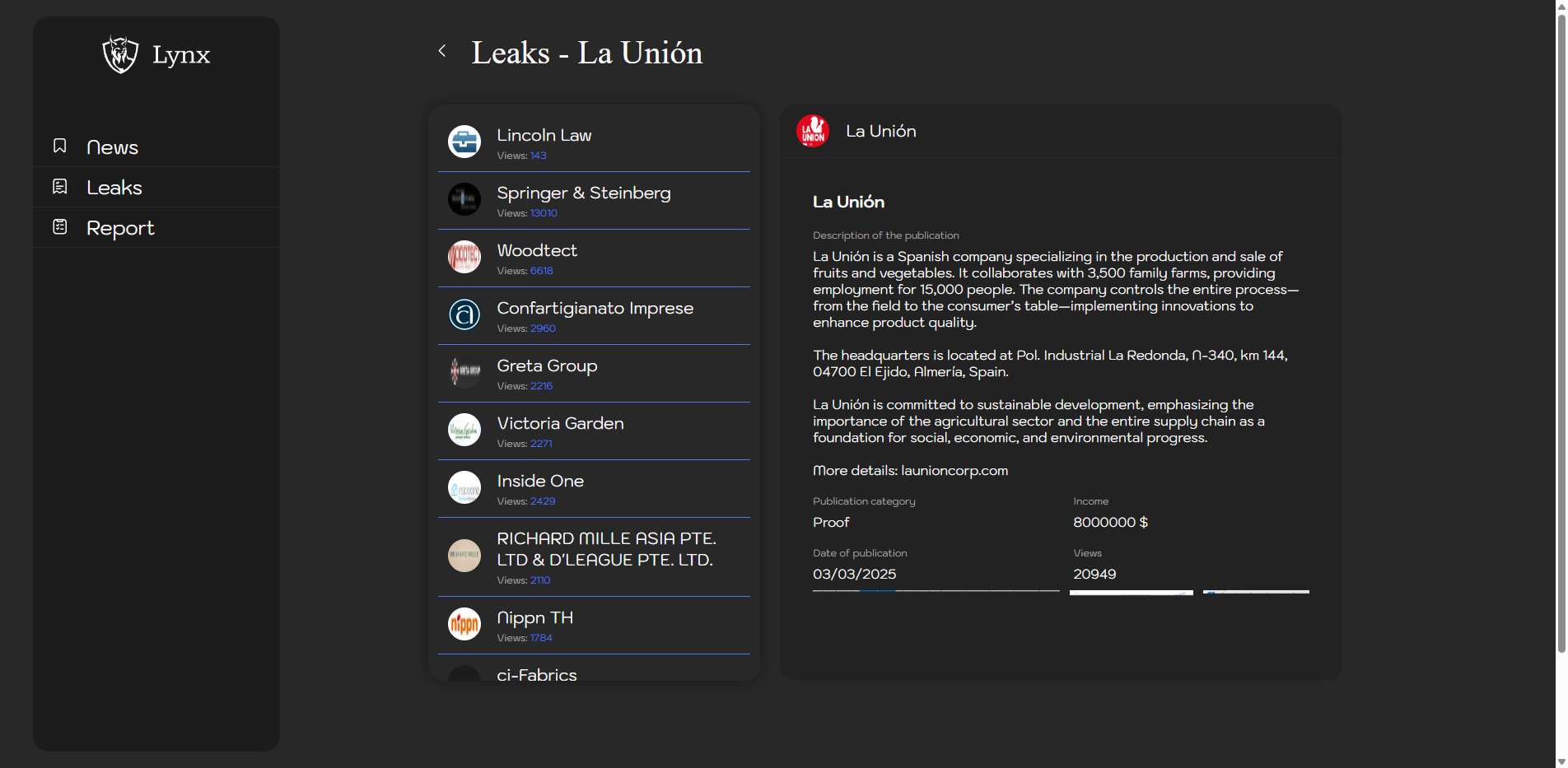Click the Lynx logo icon
Viewport: 1568px width, 768px height.
[x=120, y=54]
